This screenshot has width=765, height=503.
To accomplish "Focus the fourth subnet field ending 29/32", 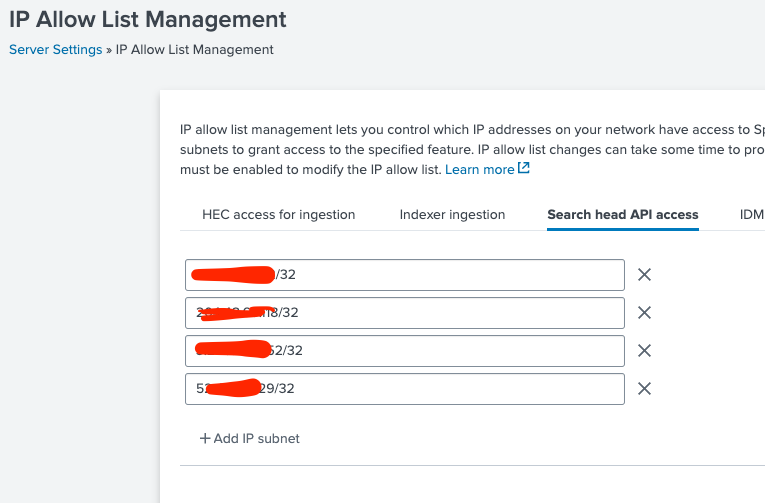I will click(450, 389).
